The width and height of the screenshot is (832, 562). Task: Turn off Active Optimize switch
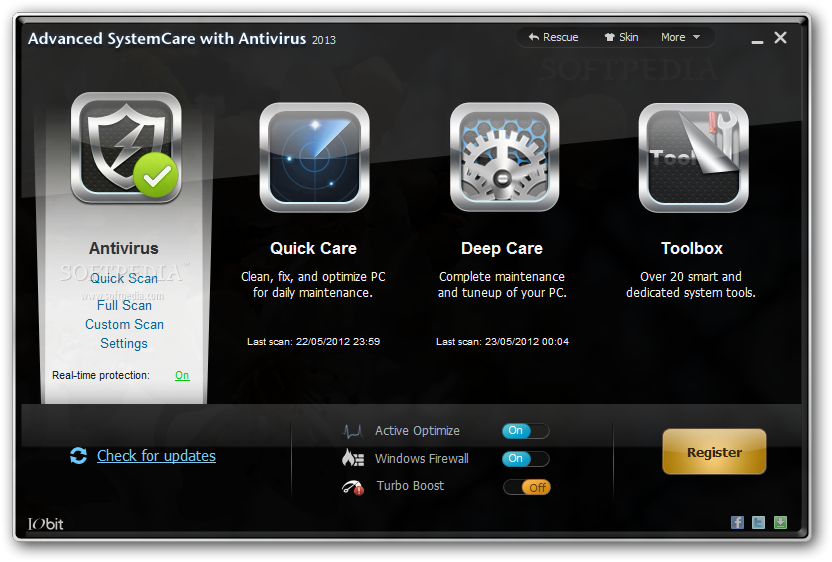pyautogui.click(x=525, y=431)
